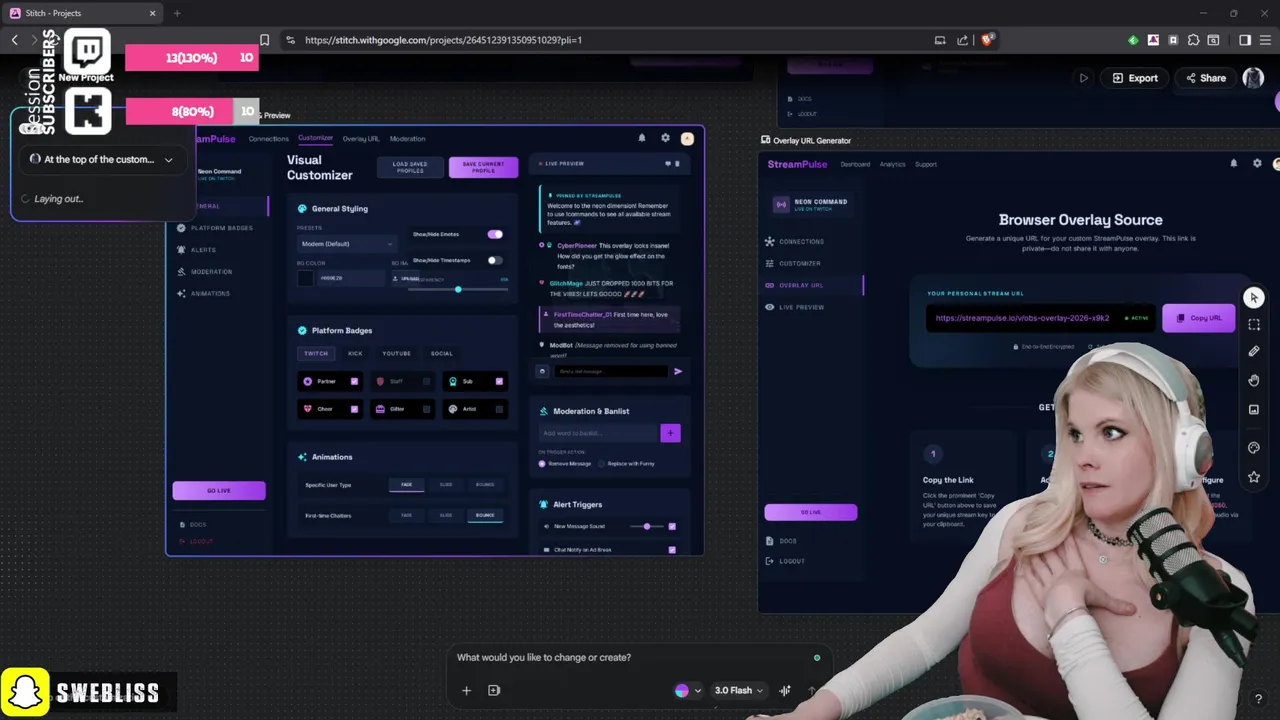
Task: Switch to the Overlay URL tab in customizer mockup
Action: (361, 139)
